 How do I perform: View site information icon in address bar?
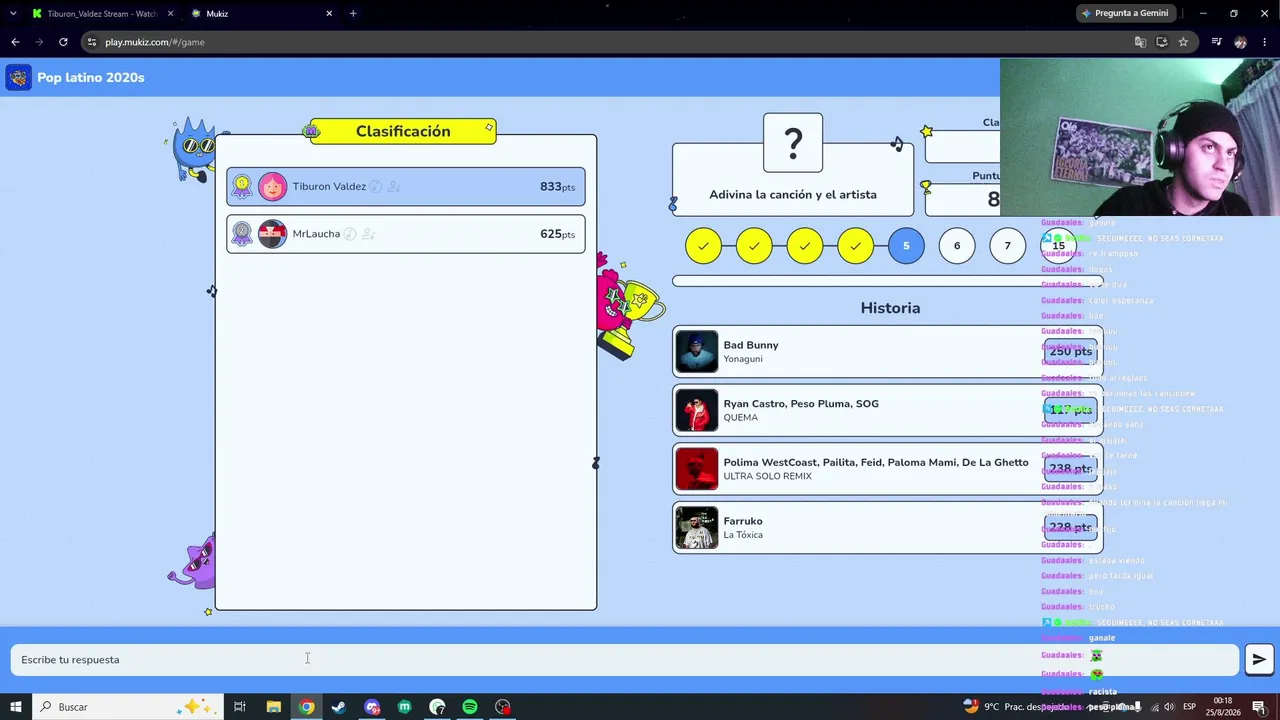click(92, 42)
